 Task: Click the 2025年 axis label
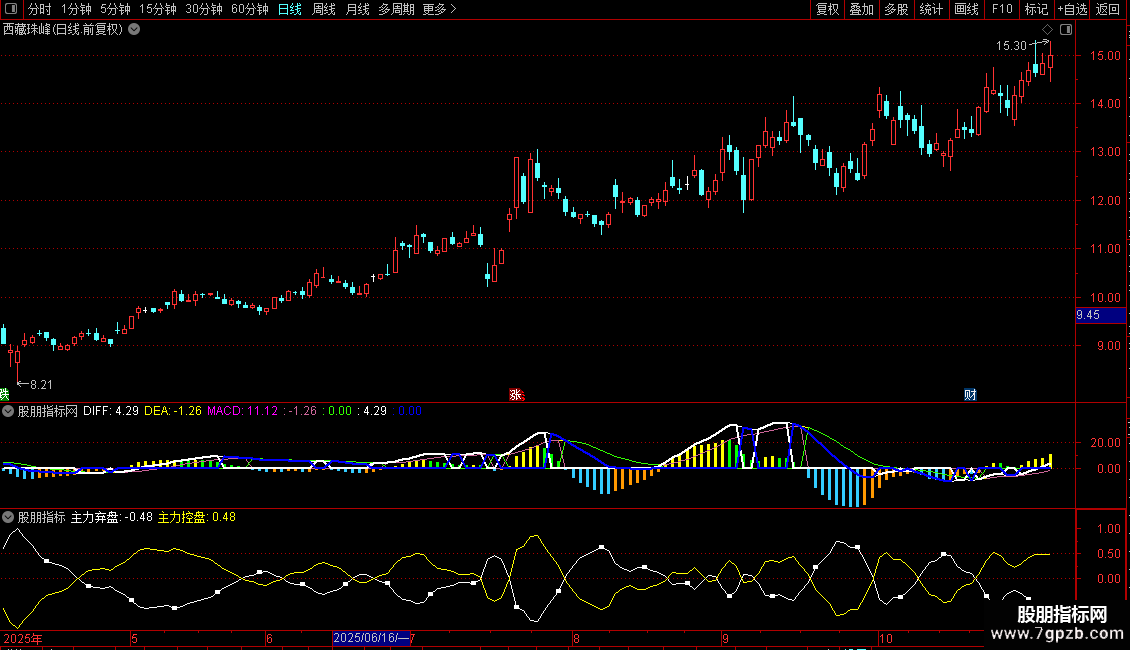23,638
